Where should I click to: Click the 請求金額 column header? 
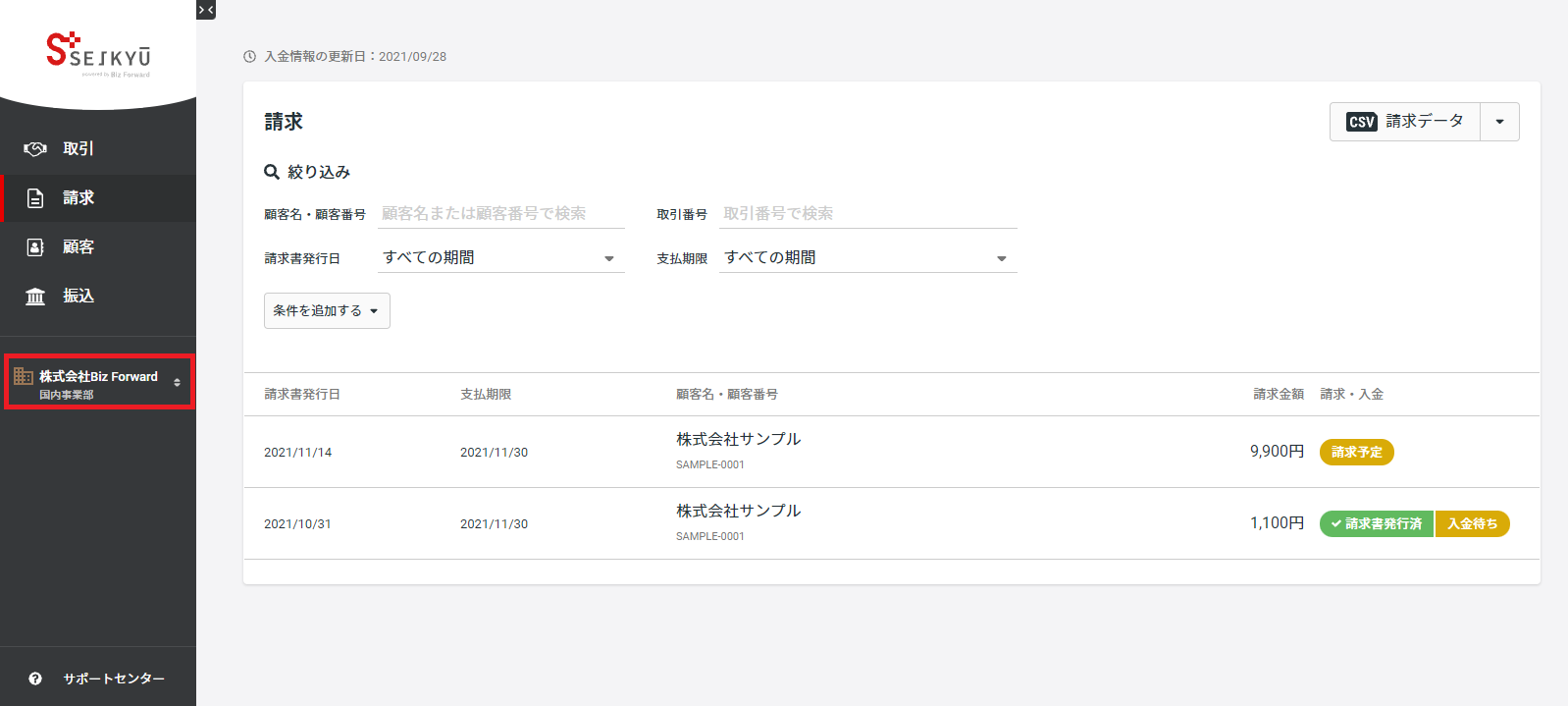tap(1279, 394)
